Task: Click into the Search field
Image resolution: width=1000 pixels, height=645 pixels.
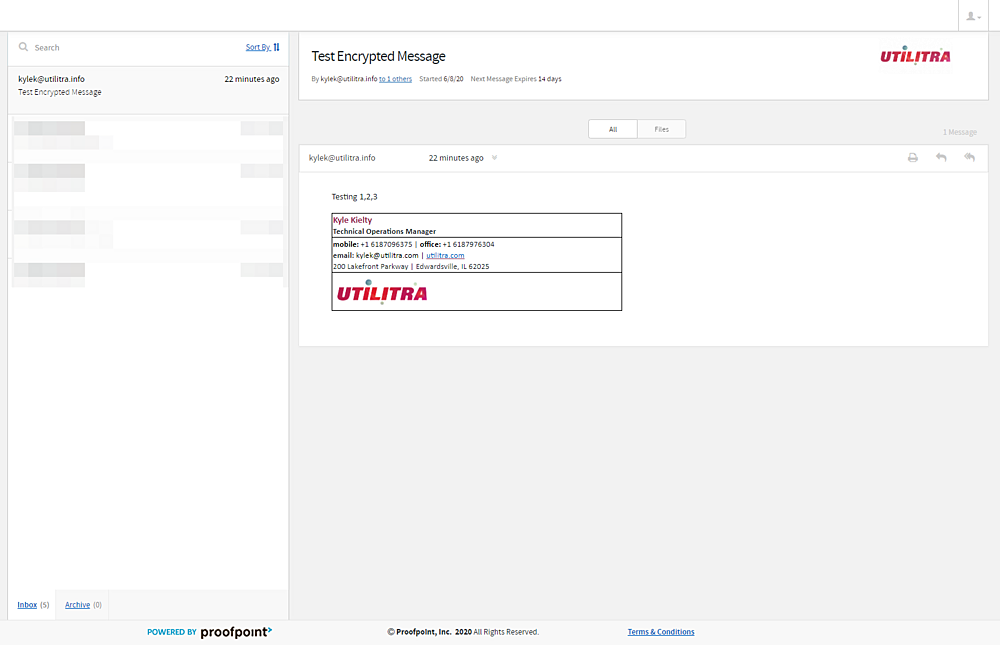Action: tap(130, 47)
